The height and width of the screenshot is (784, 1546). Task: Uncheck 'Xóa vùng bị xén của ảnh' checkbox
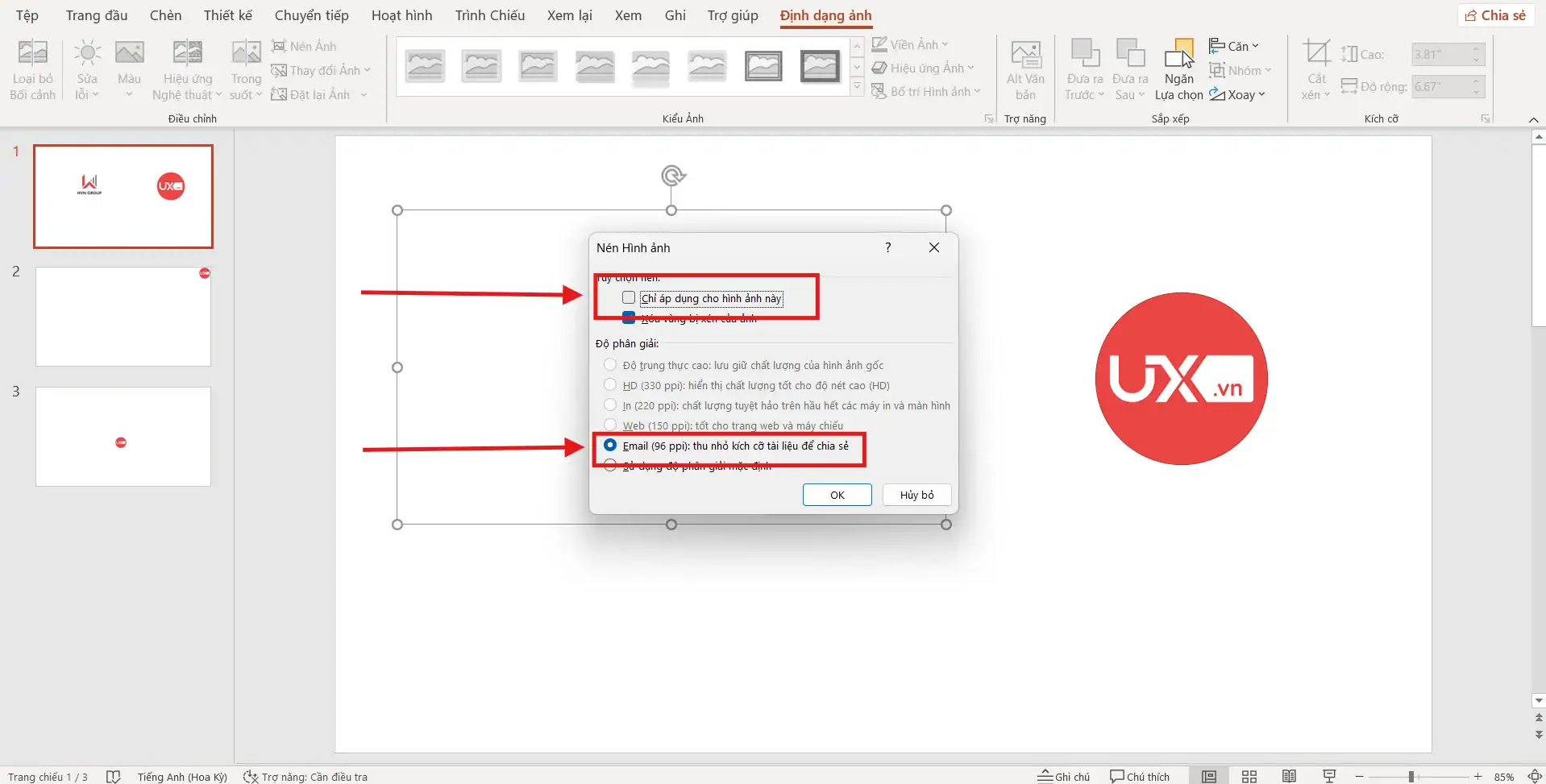pos(629,317)
